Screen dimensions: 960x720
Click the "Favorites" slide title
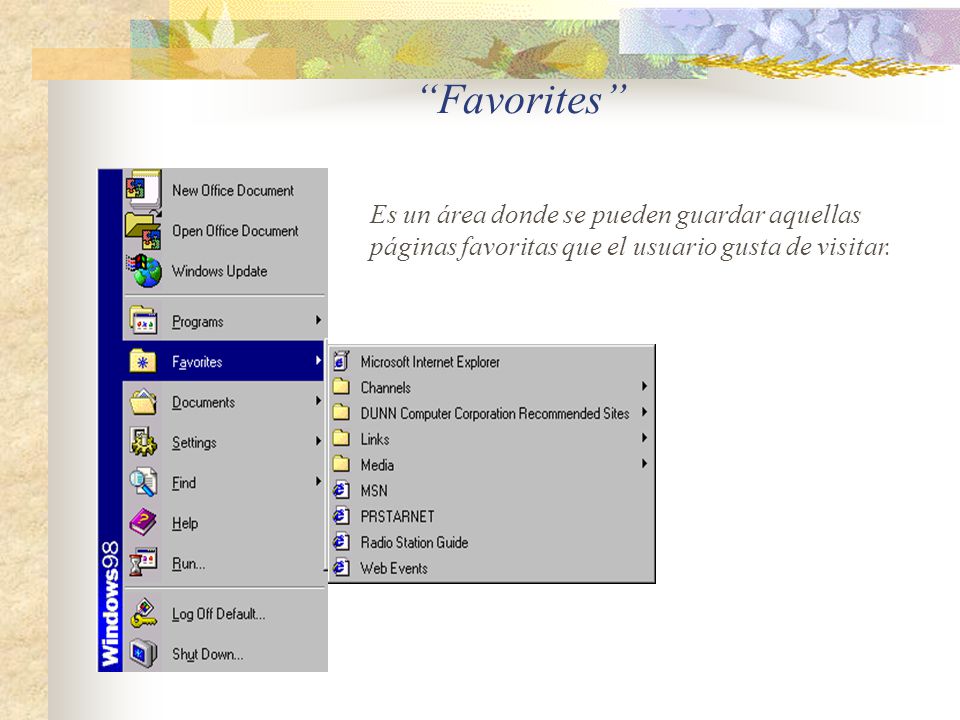(523, 99)
